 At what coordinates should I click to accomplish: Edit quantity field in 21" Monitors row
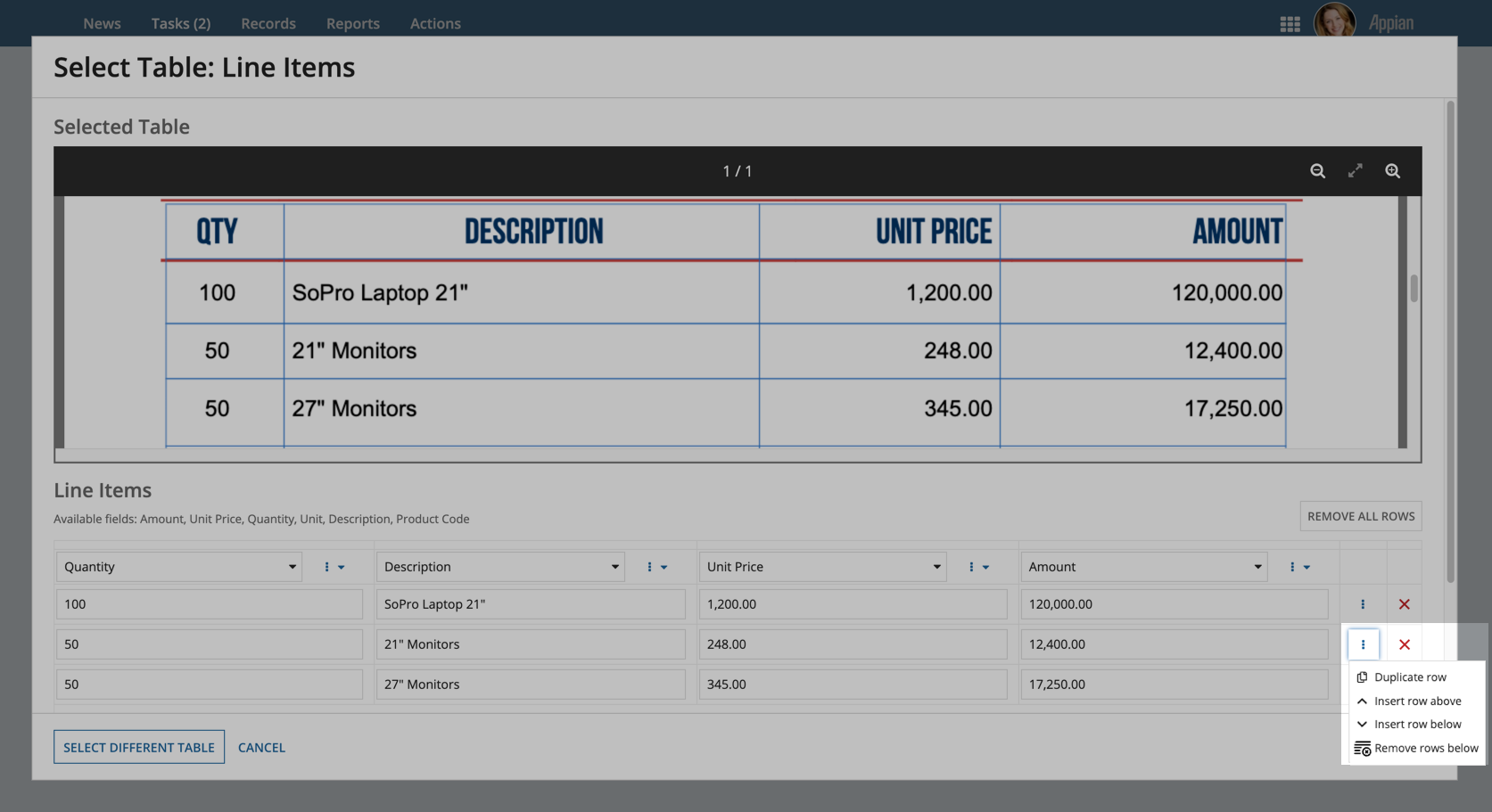[x=210, y=644]
